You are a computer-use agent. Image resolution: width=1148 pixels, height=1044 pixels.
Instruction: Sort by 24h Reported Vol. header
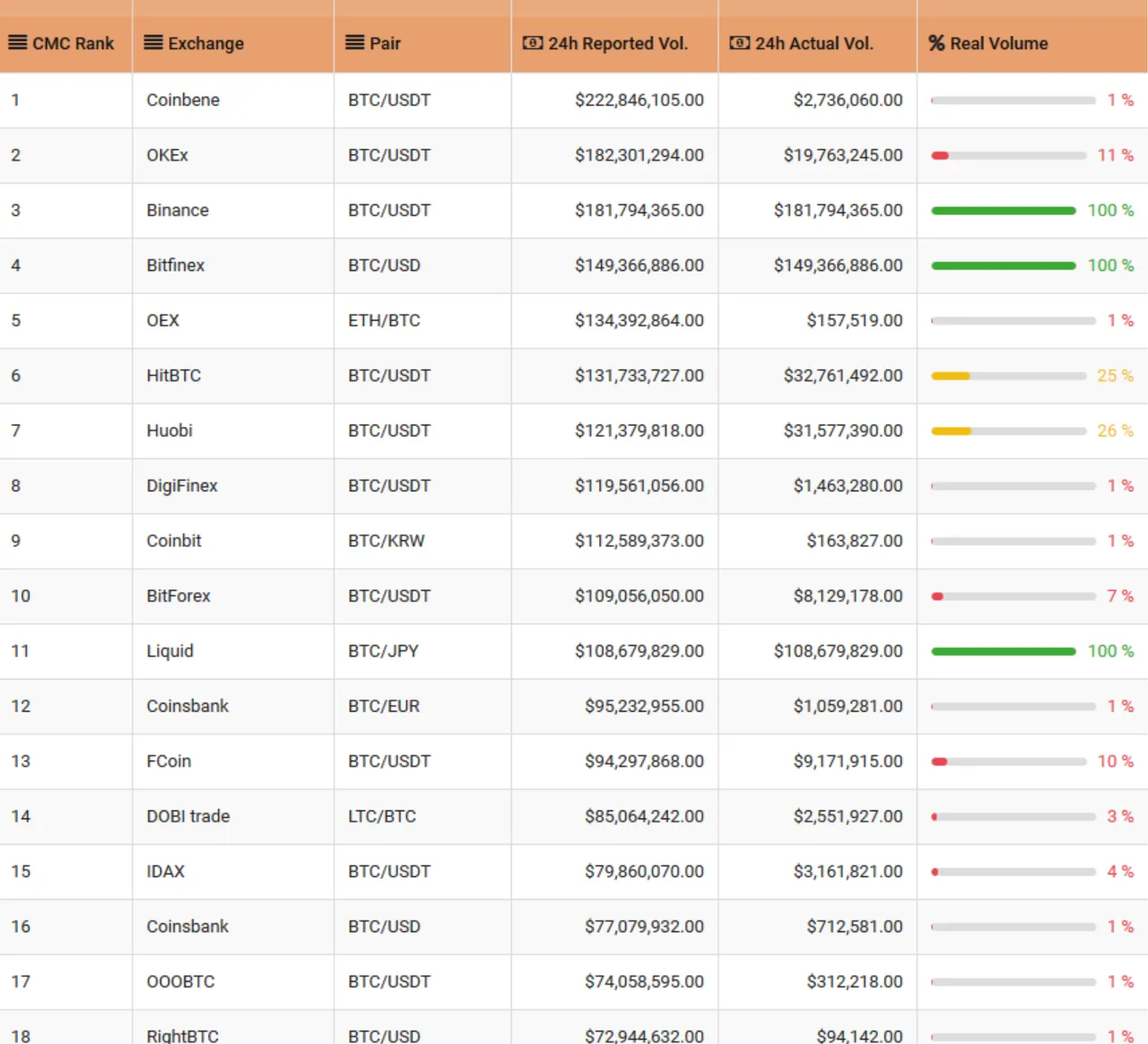coord(618,43)
